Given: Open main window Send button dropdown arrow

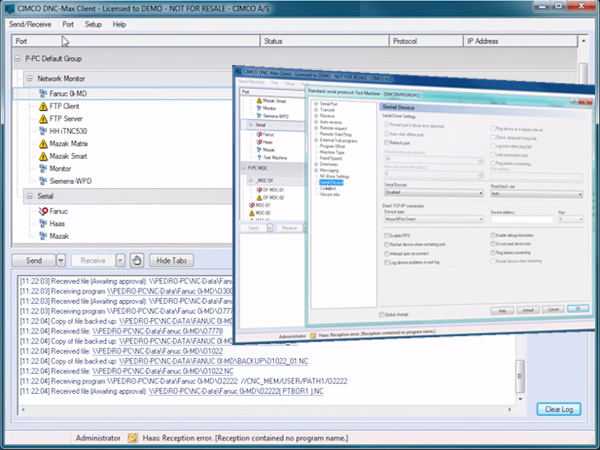Looking at the screenshot, I should coord(60,261).
